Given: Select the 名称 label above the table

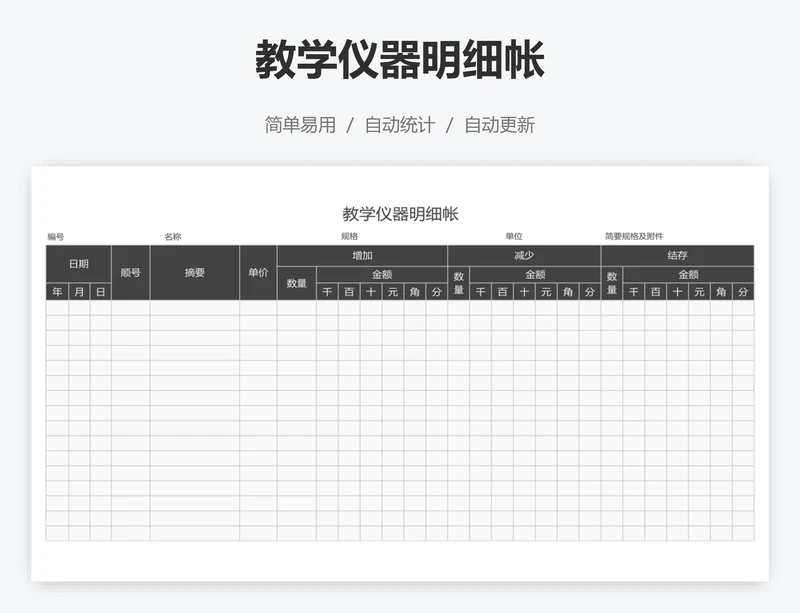Looking at the screenshot, I should pyautogui.click(x=172, y=236).
